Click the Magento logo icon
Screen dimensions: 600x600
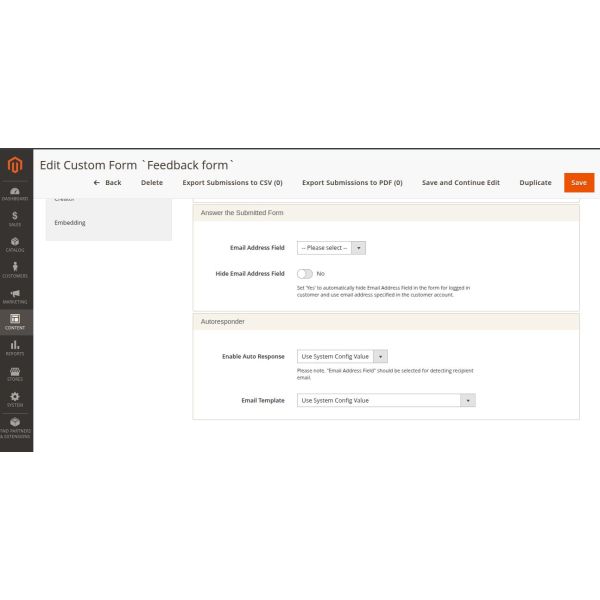point(15,165)
